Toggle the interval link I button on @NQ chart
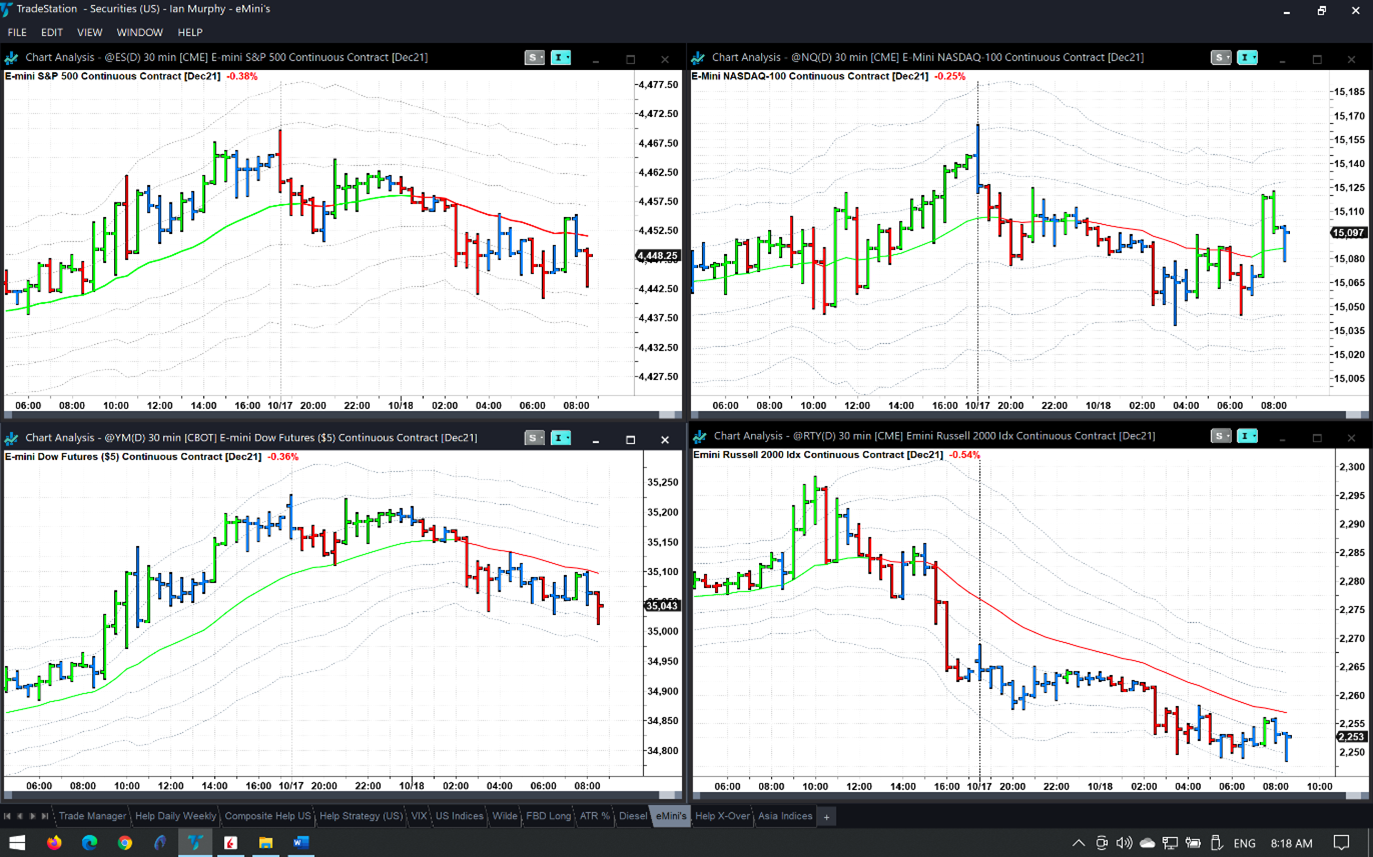Image resolution: width=1373 pixels, height=857 pixels. 1244,58
